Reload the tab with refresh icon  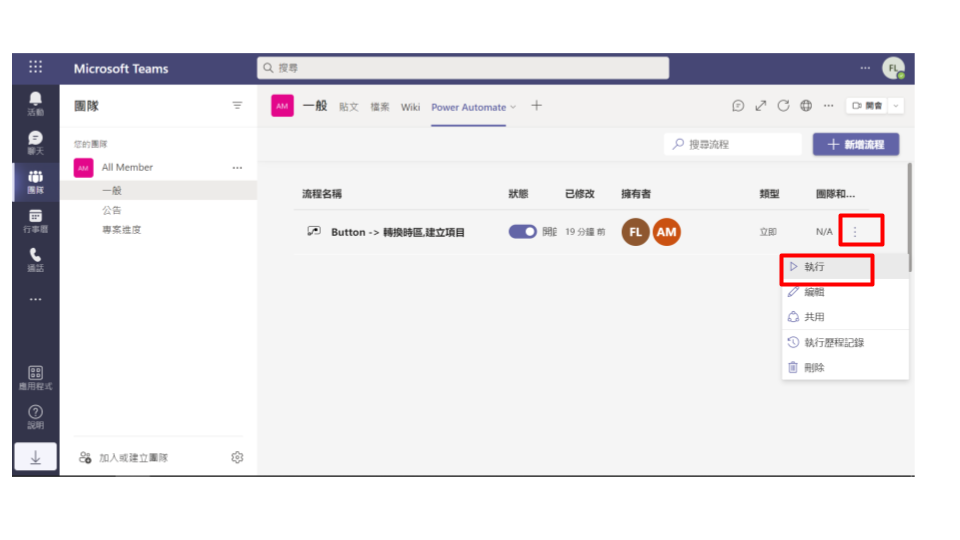coord(783,106)
